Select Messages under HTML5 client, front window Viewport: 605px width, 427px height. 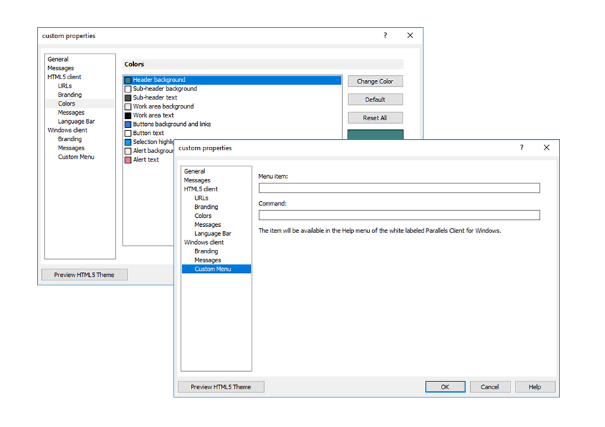[208, 224]
